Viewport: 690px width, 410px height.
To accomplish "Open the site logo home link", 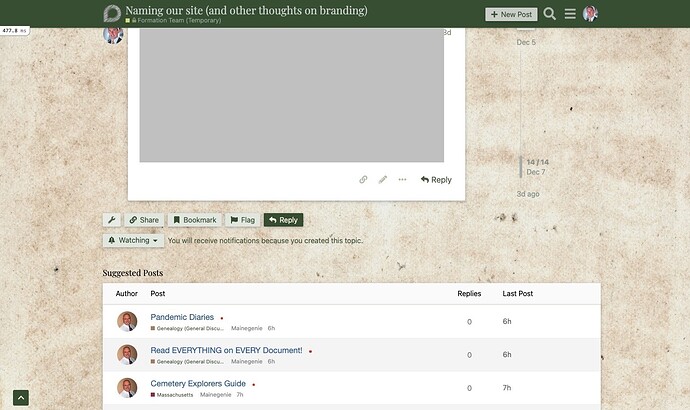I will 112,14.
